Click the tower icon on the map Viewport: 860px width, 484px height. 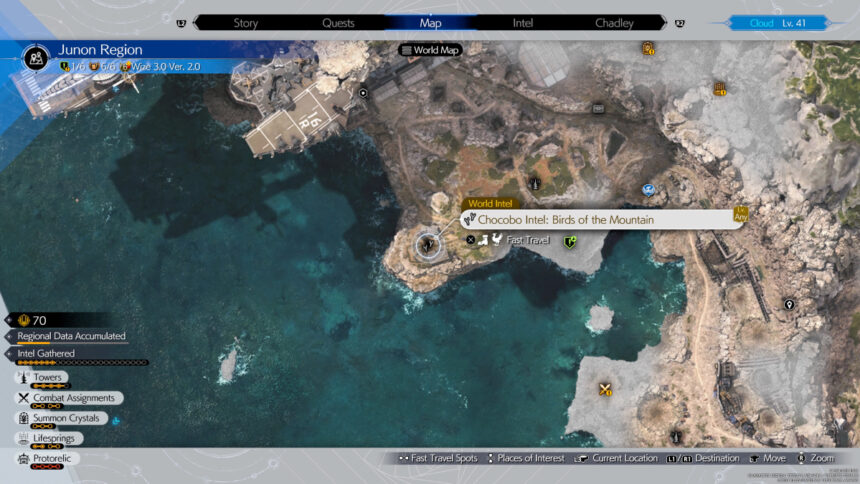[535, 184]
